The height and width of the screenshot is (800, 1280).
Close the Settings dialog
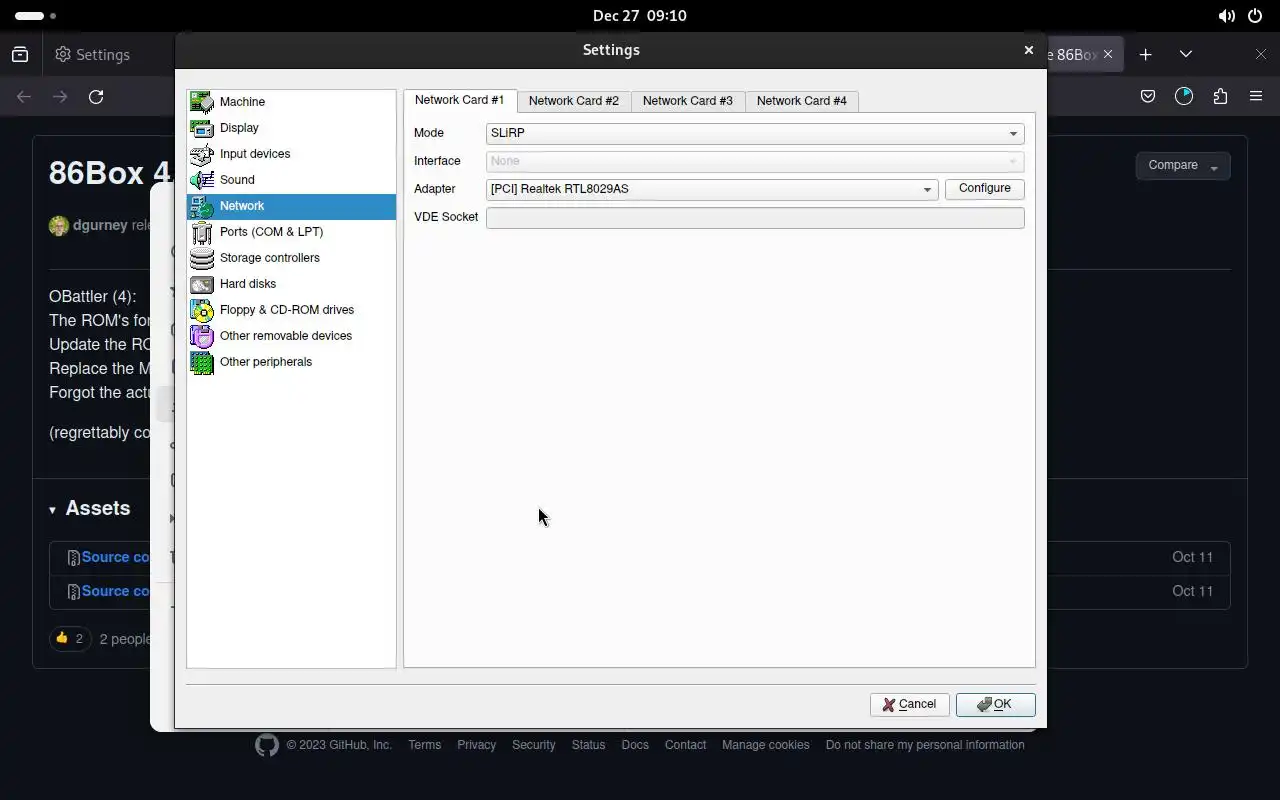click(1028, 50)
